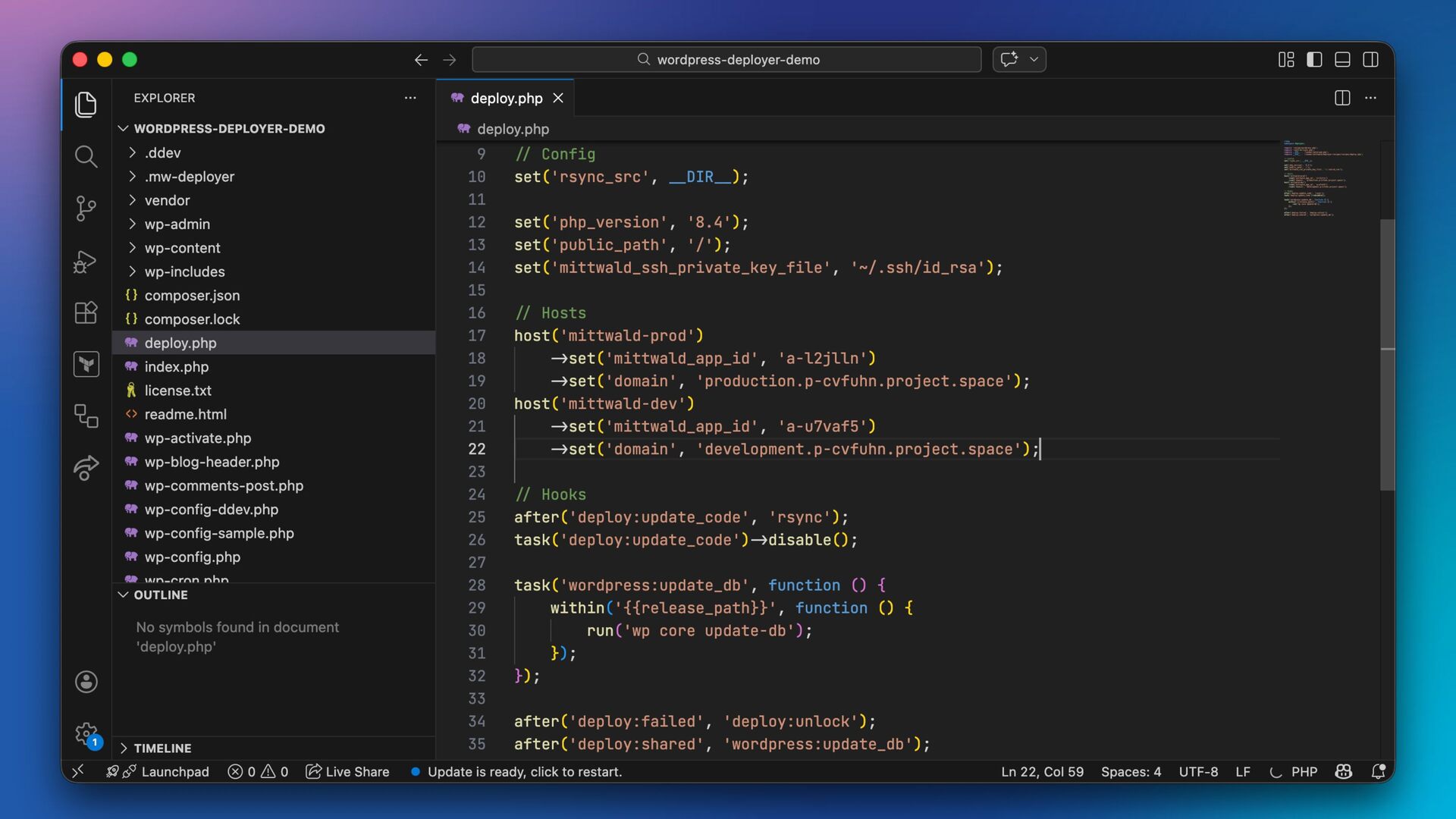Open the Search view in activity bar
This screenshot has width=1456, height=819.
[x=86, y=156]
